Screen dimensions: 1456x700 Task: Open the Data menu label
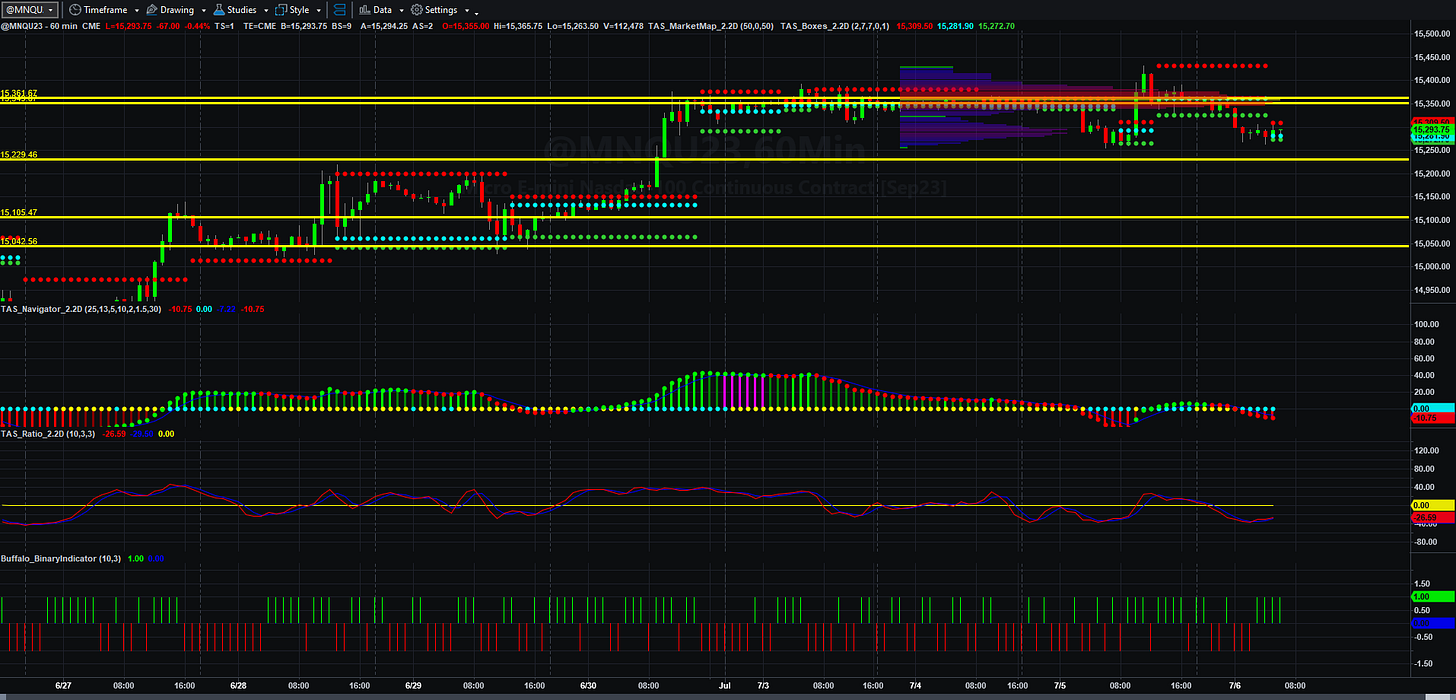pyautogui.click(x=382, y=10)
